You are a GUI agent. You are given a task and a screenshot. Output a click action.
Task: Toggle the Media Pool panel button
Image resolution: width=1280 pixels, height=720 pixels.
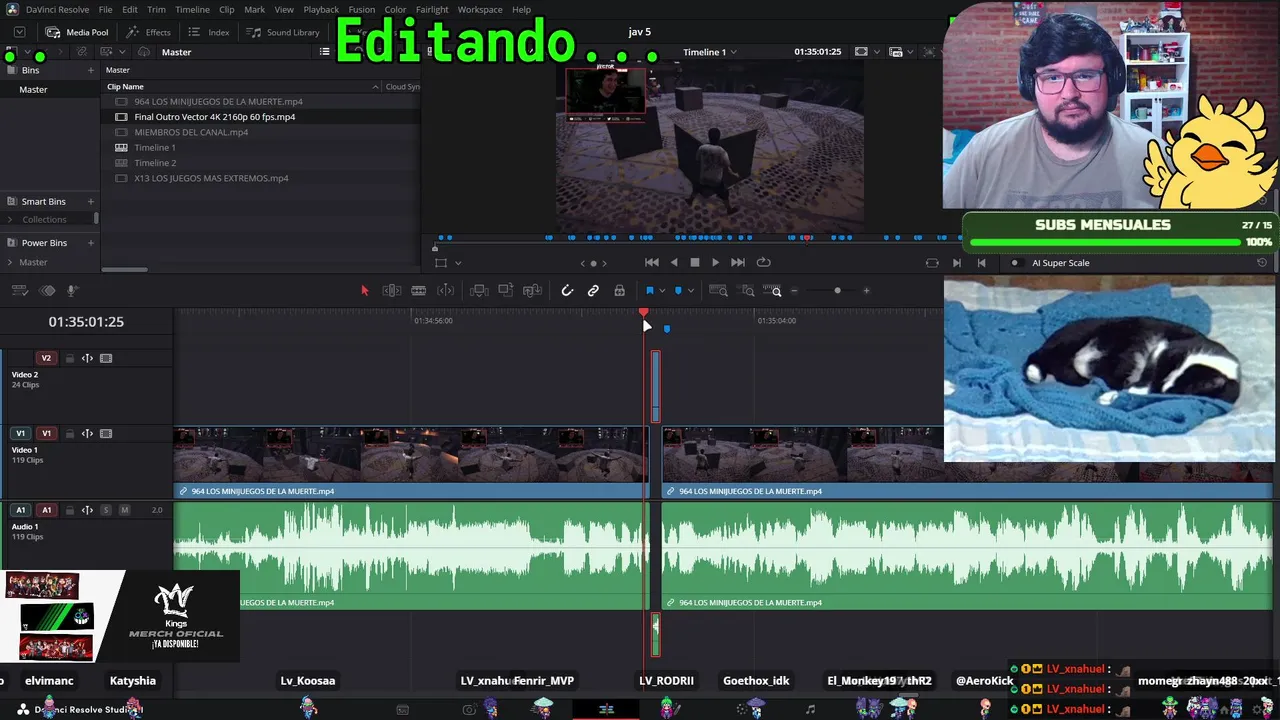point(77,32)
